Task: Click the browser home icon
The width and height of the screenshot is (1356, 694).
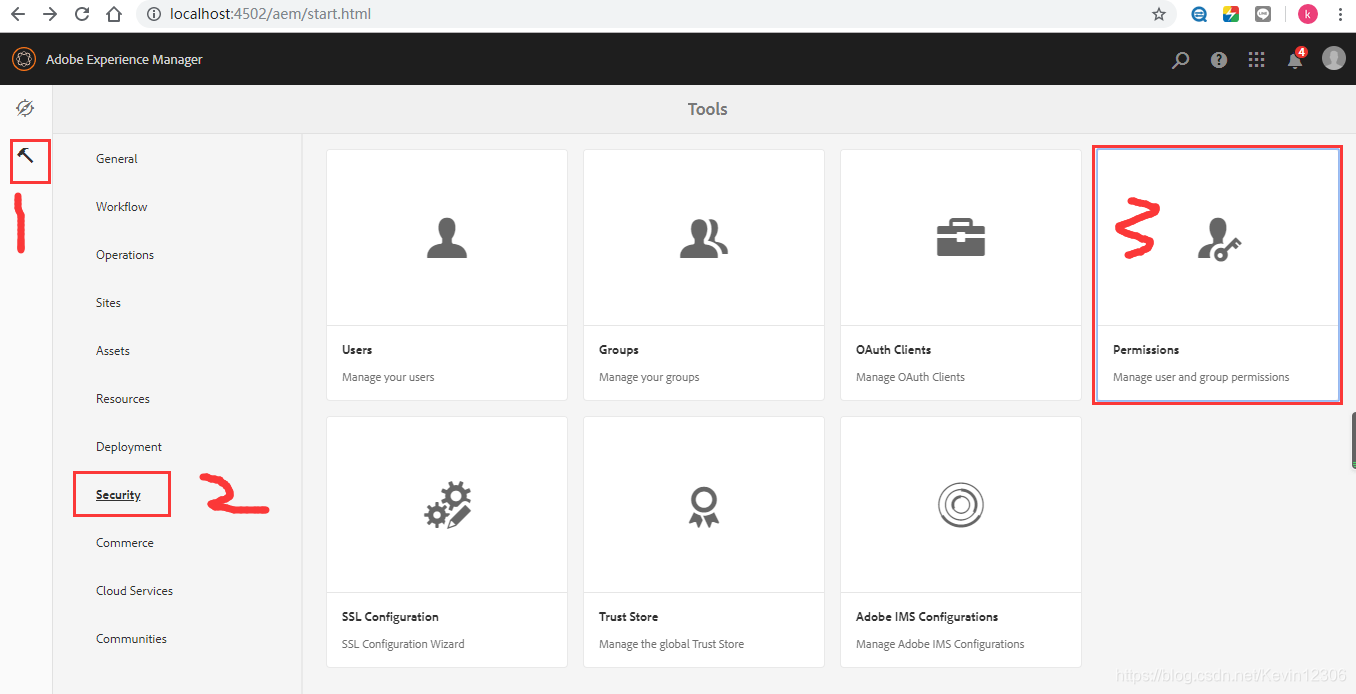Action: pyautogui.click(x=114, y=14)
